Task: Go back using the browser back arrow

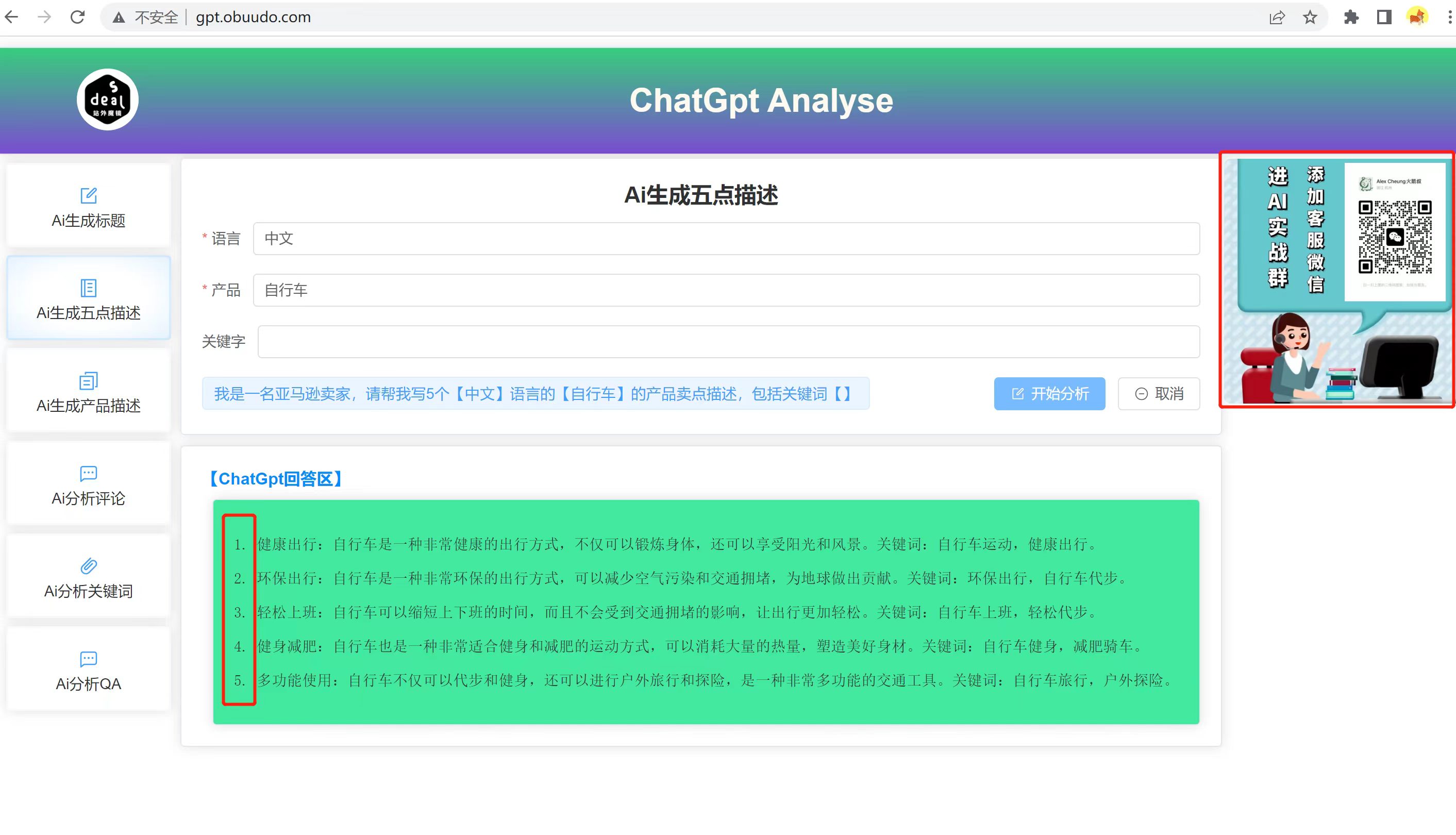Action: click(11, 17)
